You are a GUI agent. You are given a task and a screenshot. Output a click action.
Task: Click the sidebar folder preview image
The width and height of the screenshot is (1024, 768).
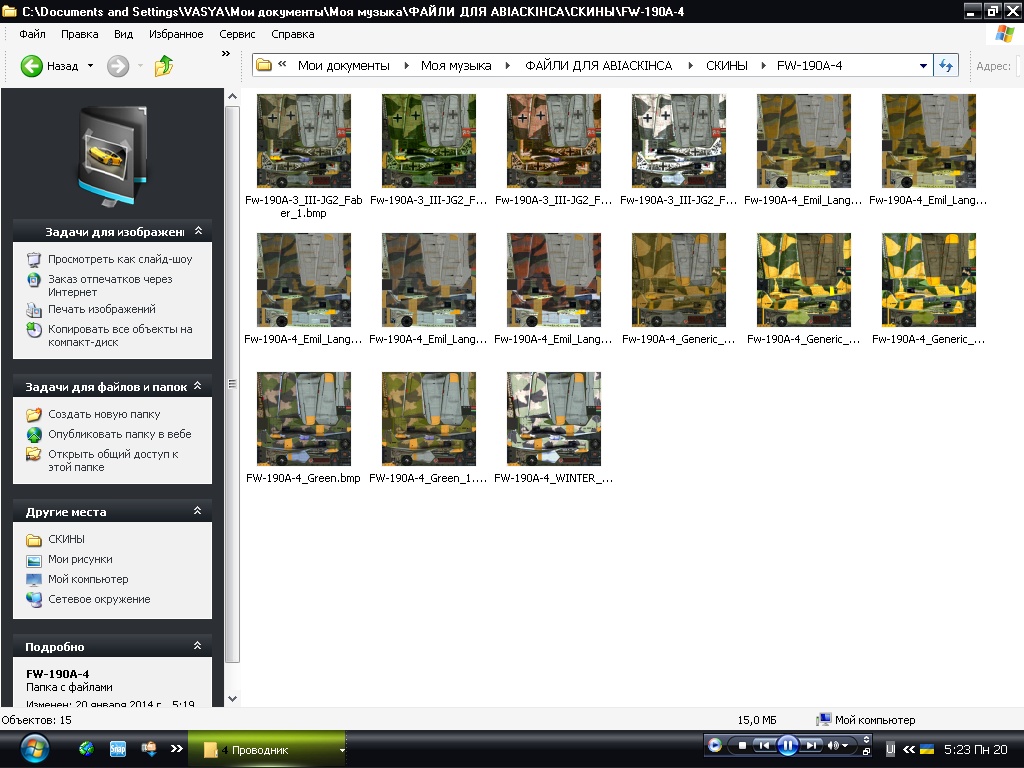(x=112, y=157)
